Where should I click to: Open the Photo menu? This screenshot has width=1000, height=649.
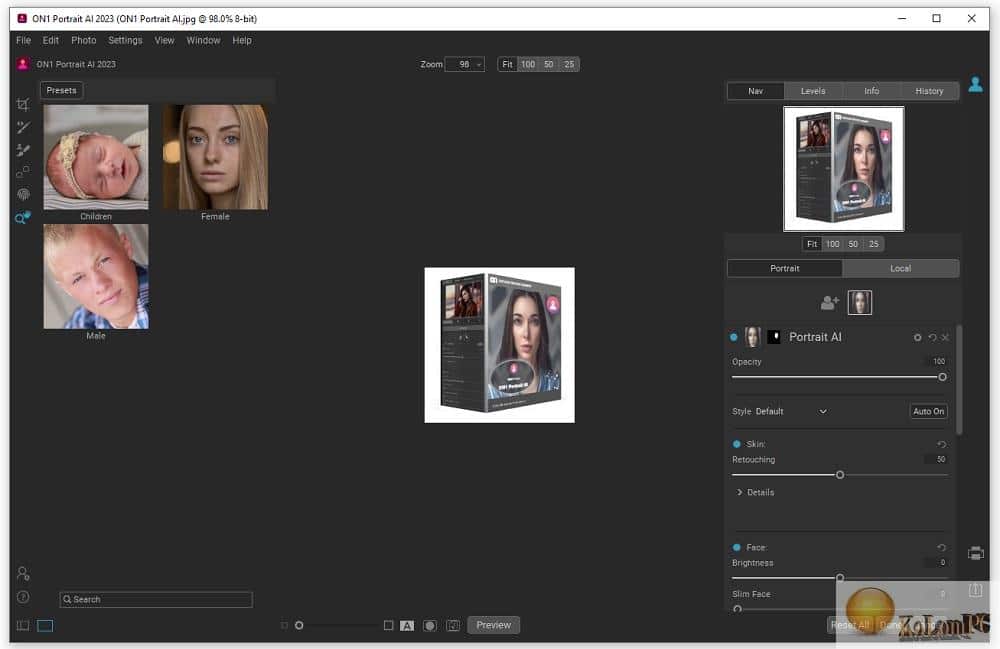pos(84,40)
